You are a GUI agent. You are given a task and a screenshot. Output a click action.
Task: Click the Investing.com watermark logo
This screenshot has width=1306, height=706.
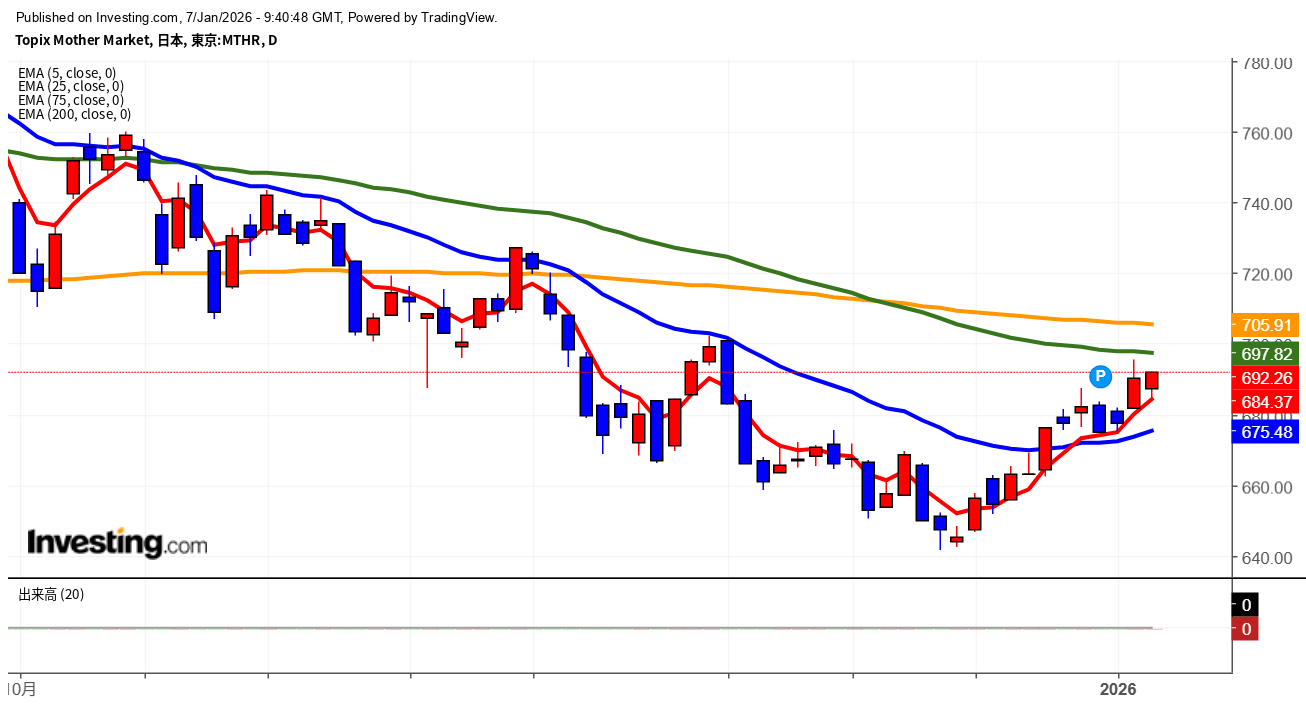coord(117,543)
